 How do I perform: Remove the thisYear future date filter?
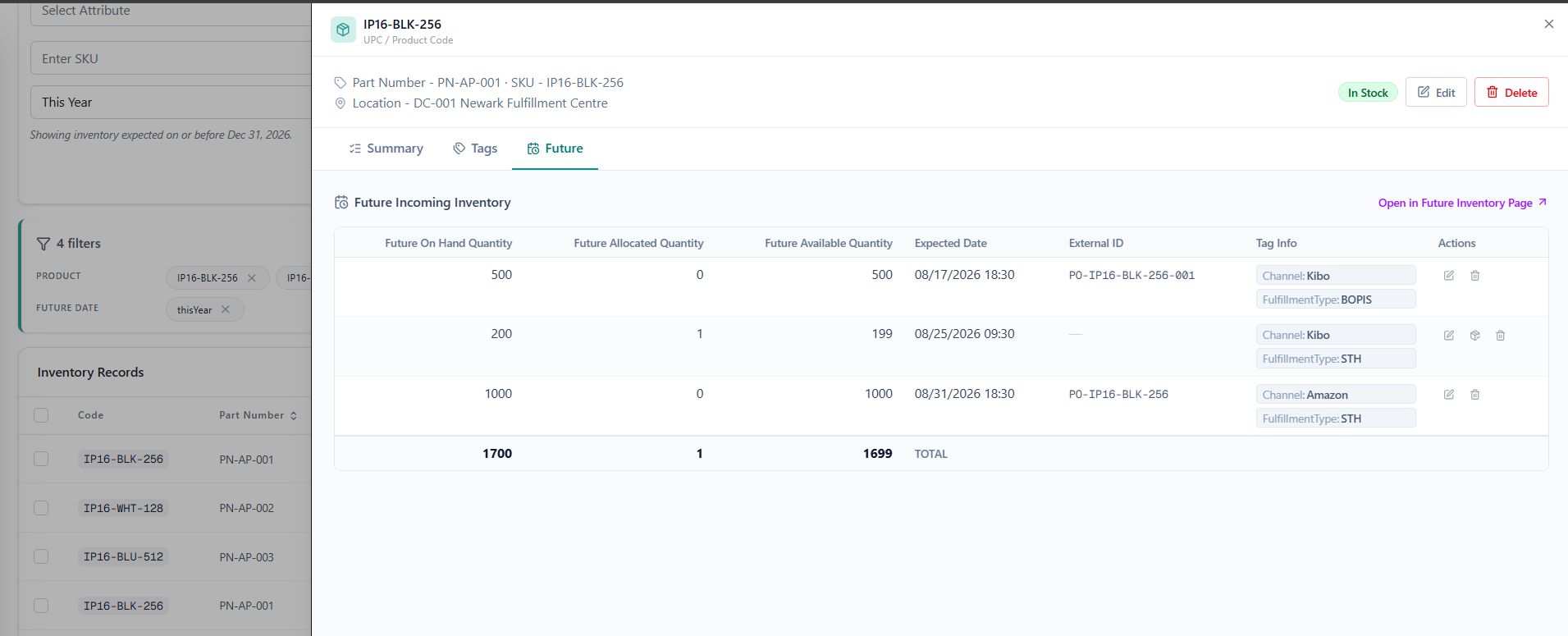226,309
